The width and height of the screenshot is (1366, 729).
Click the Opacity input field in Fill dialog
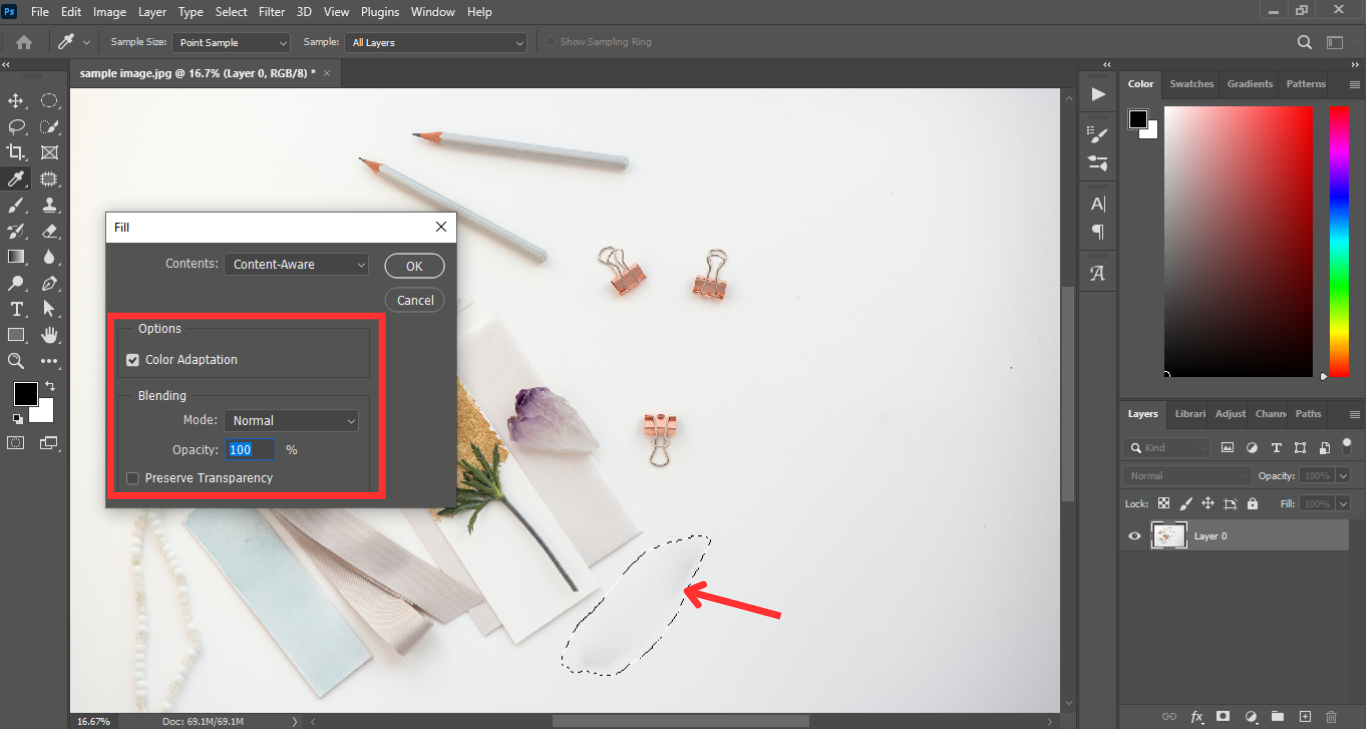tap(250, 450)
